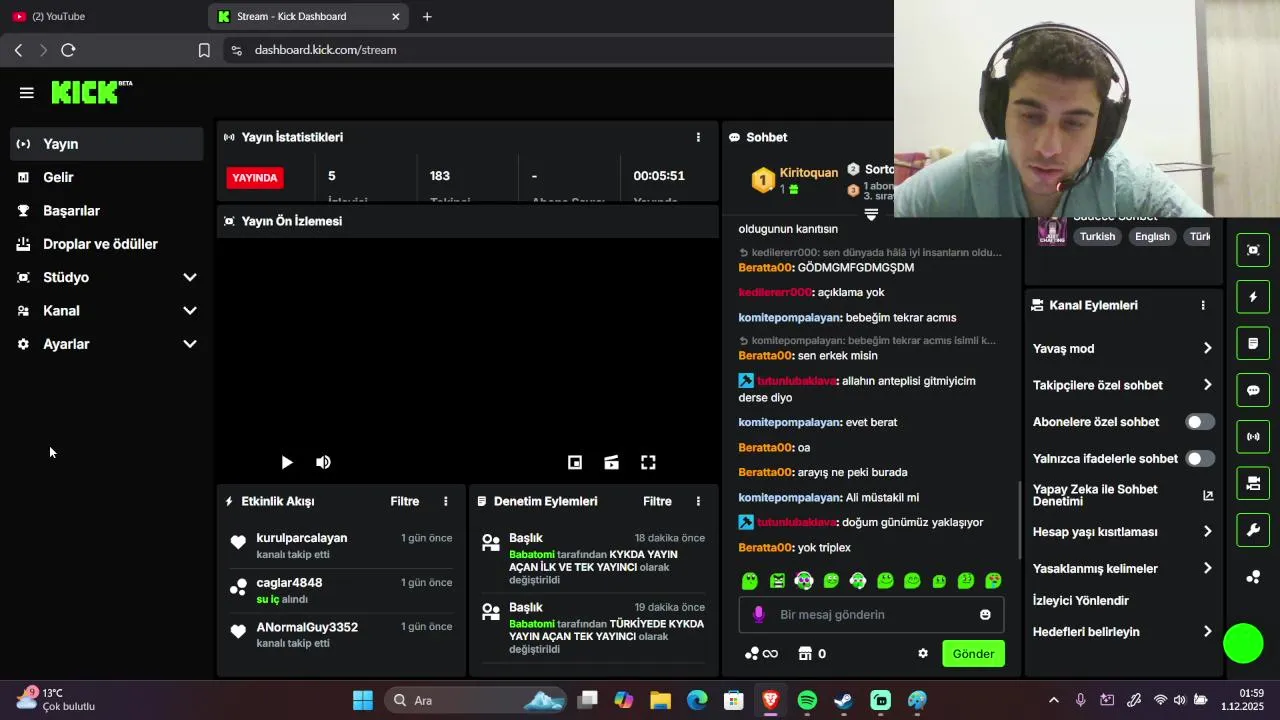1280x720 pixels.
Task: Click the wrench icon in right toolbar
Action: [x=1253, y=530]
